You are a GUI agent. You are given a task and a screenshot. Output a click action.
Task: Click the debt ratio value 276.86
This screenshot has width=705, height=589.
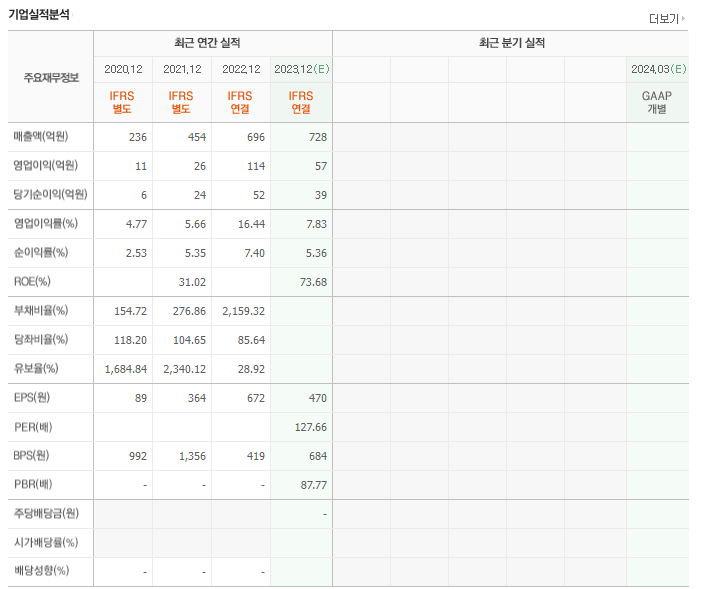pos(189,311)
